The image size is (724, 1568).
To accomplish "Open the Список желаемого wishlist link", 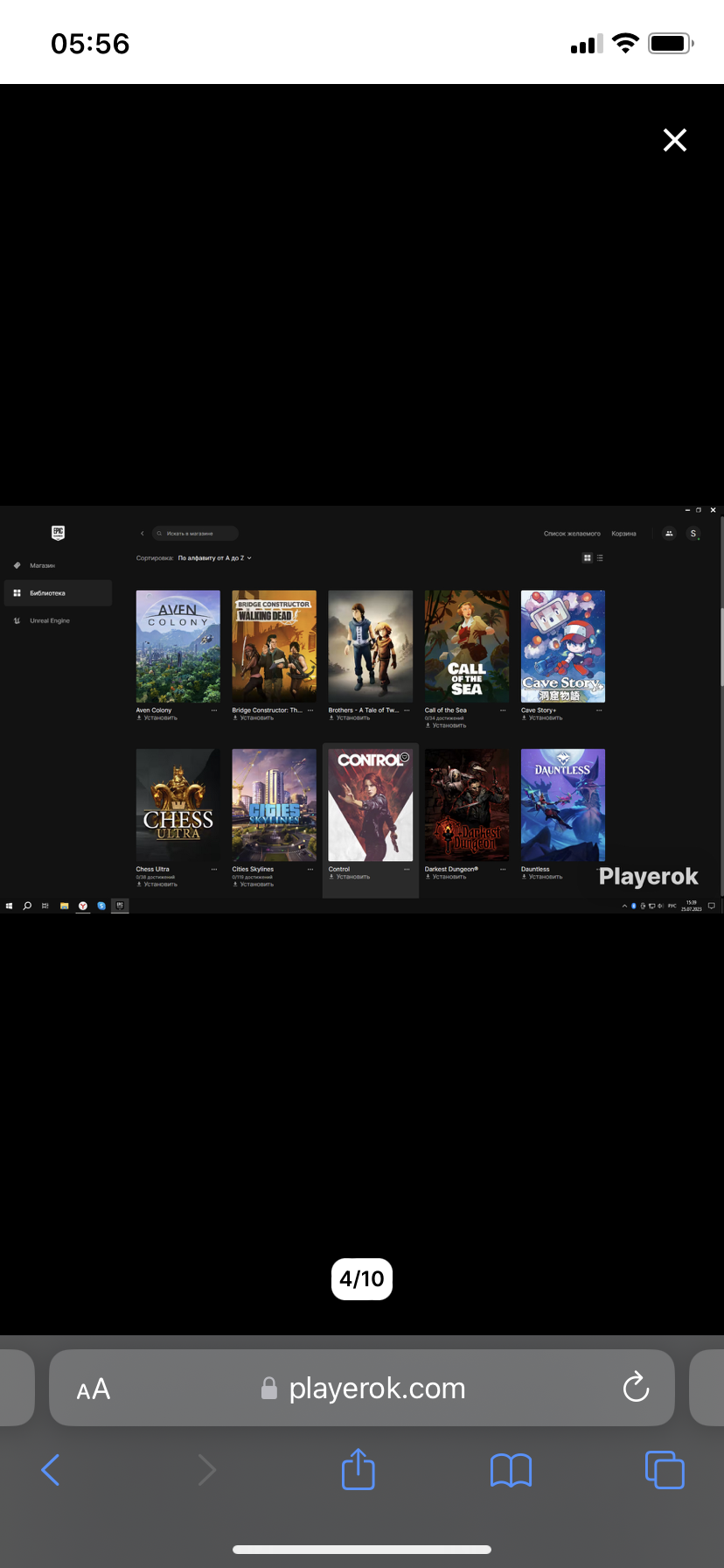I will [572, 533].
